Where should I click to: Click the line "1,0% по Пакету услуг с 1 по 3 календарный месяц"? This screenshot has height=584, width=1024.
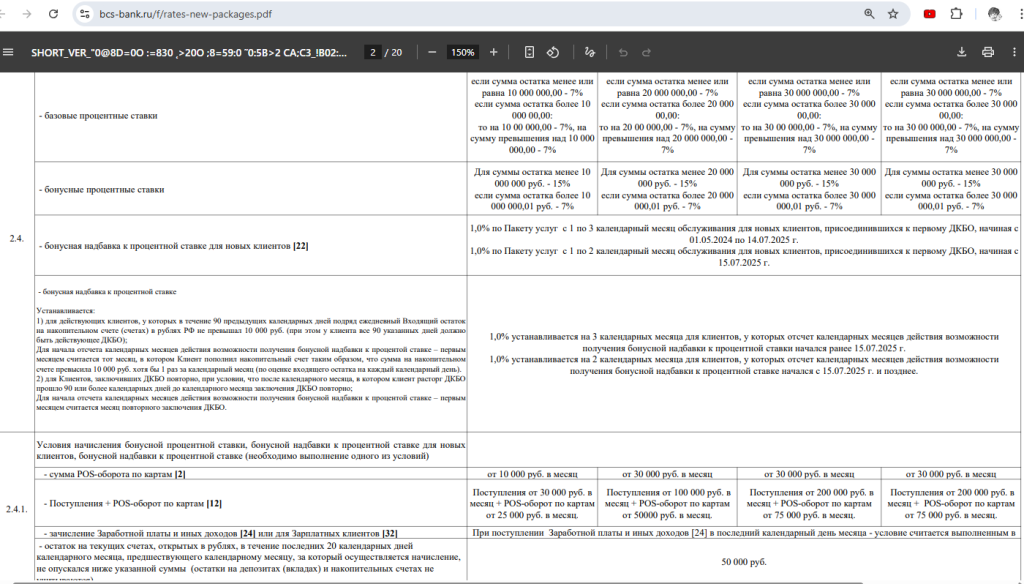pyautogui.click(x=744, y=234)
